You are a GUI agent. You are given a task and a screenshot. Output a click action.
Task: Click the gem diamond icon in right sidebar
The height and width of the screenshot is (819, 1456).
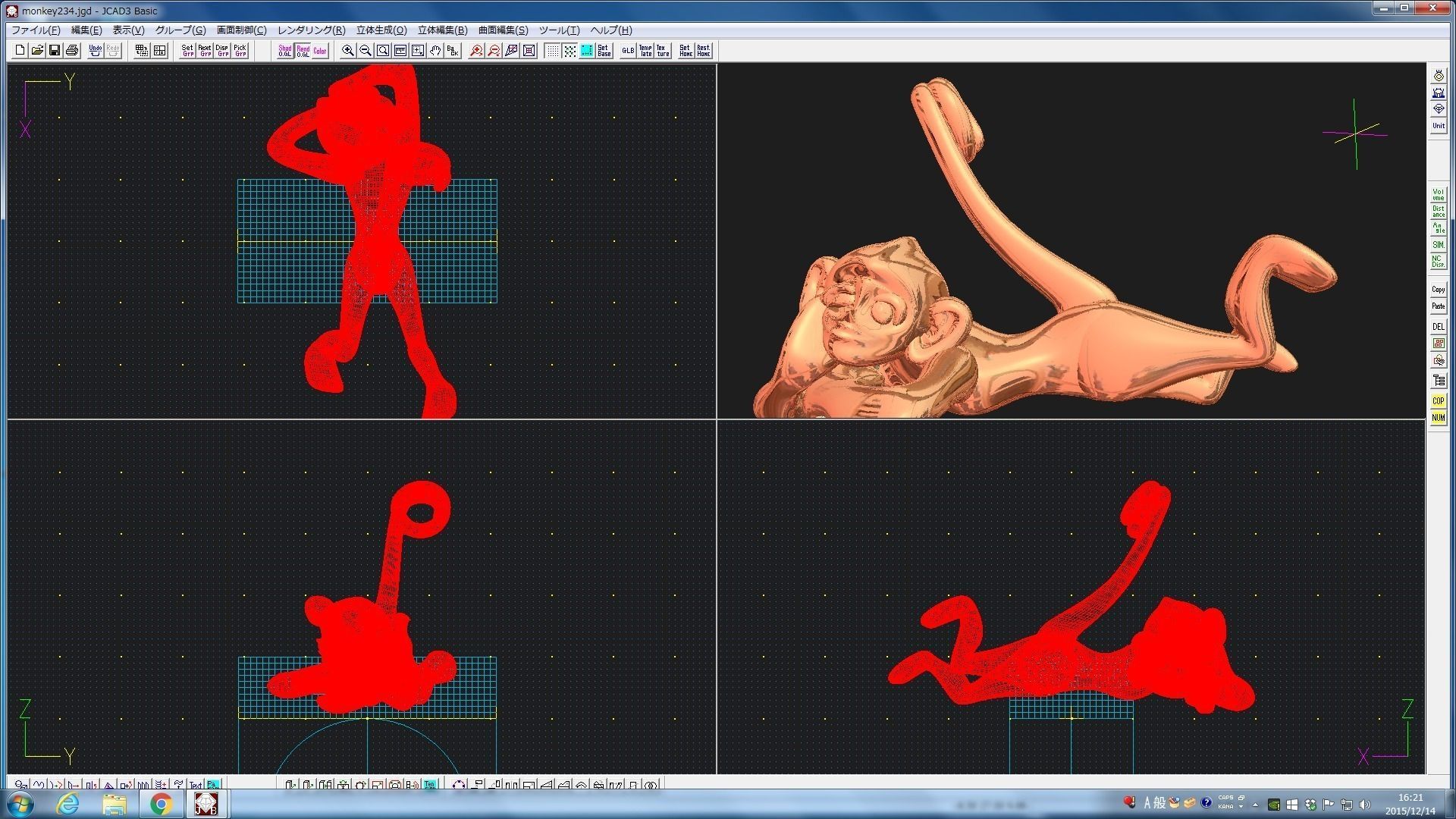click(1438, 109)
